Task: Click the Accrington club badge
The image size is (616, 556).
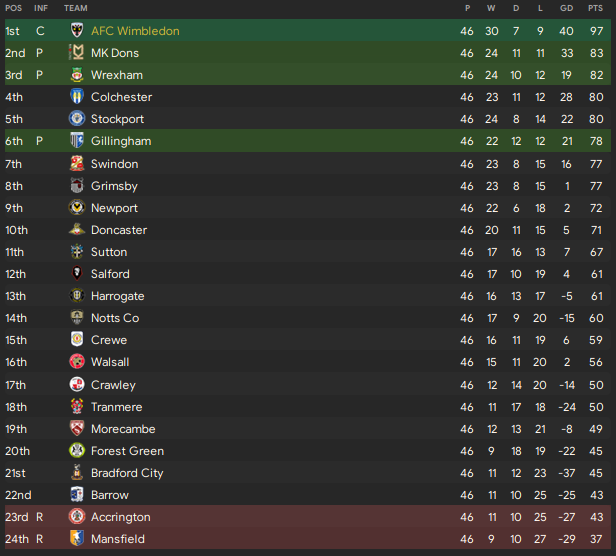Action: [77, 517]
